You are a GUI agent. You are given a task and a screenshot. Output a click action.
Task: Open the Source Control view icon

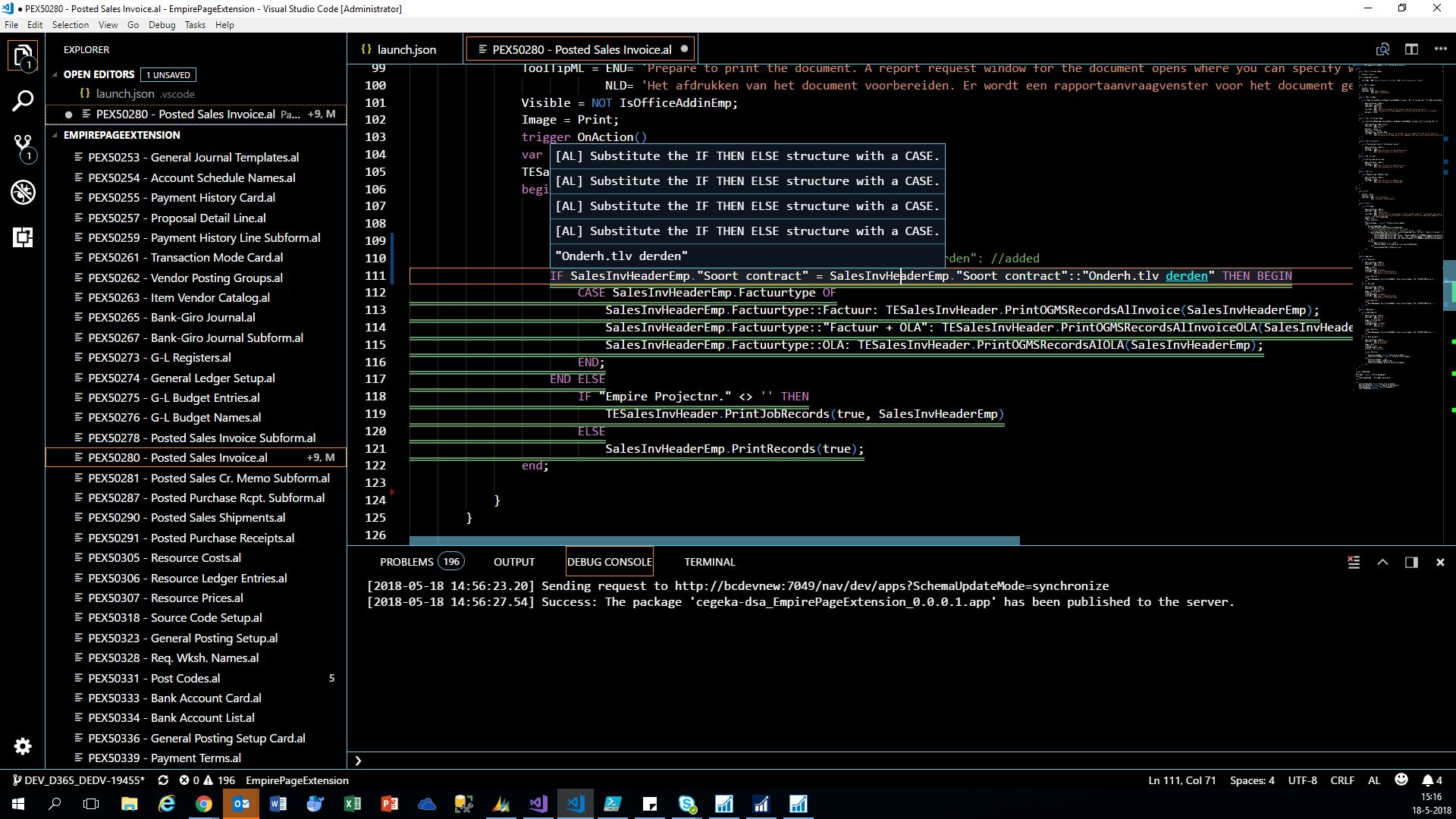click(x=23, y=146)
